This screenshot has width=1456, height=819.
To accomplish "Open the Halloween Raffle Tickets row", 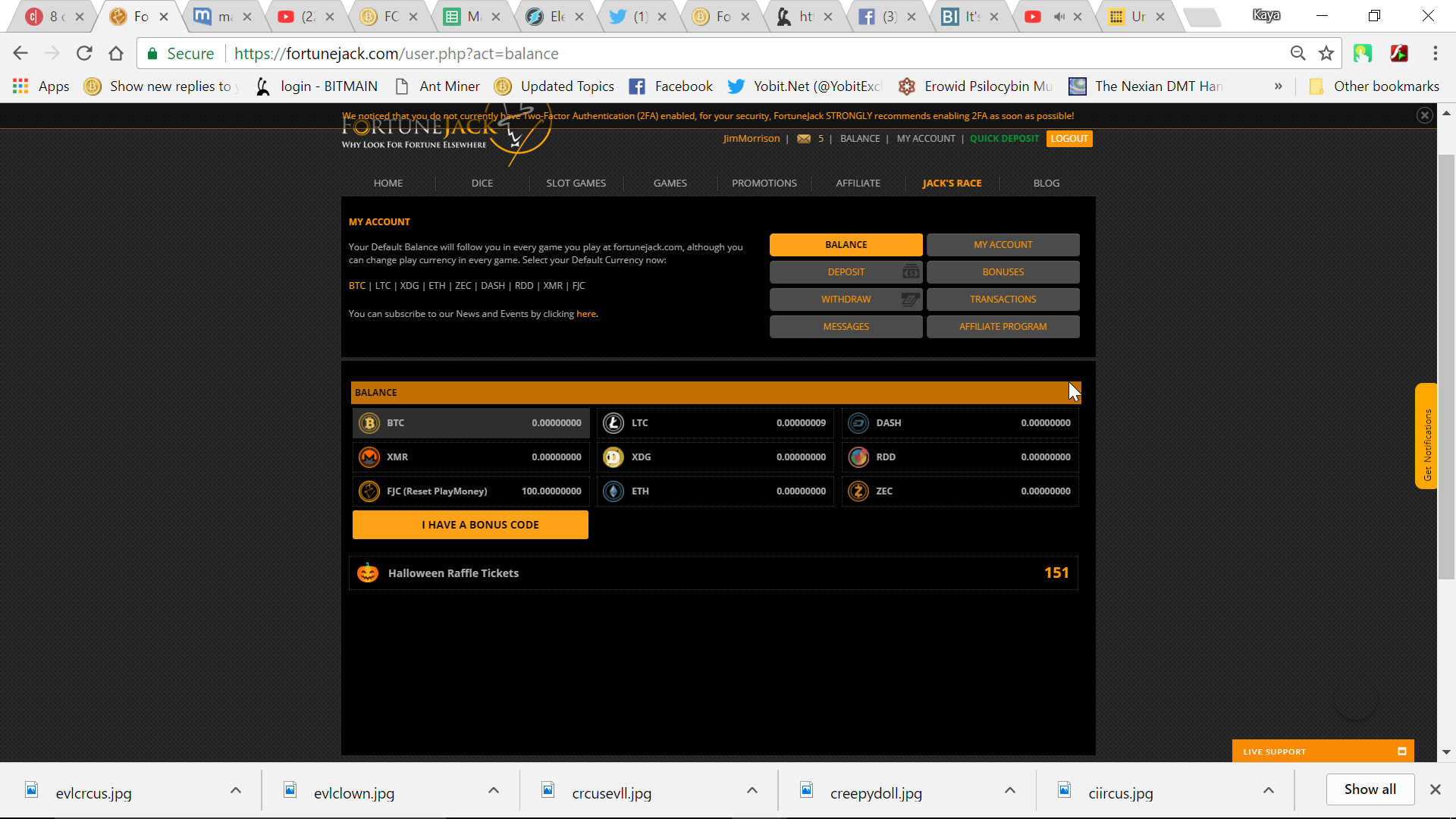I will tap(714, 573).
